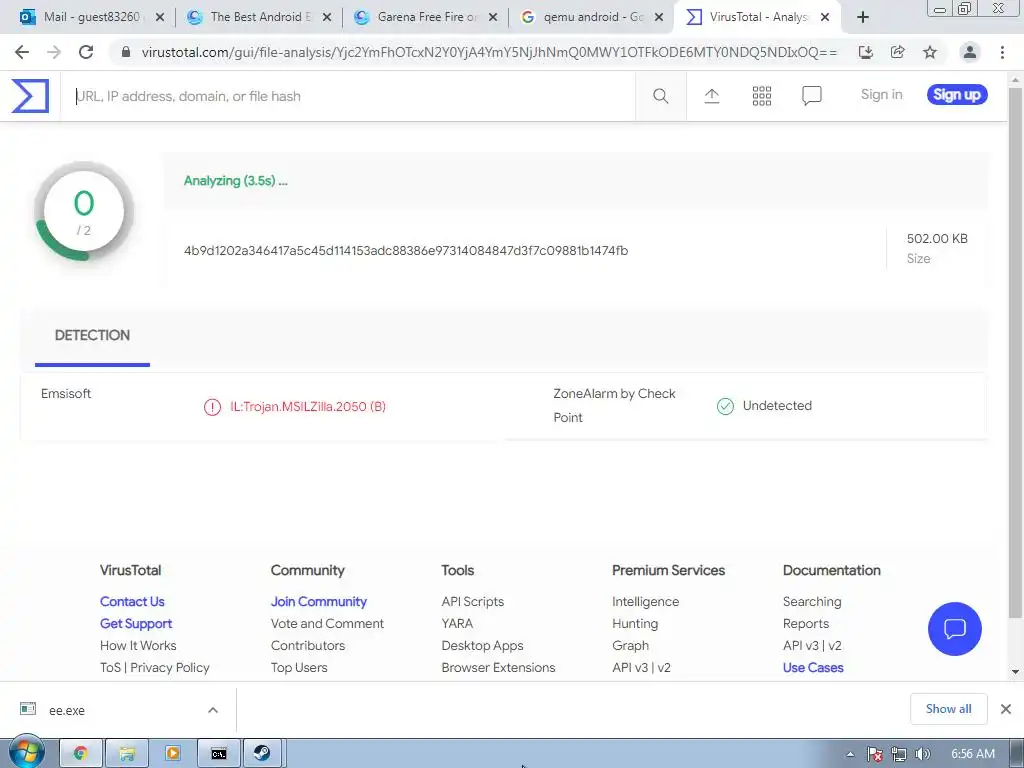Click the Action Center flag tray icon
Viewport: 1024px width, 768px height.
point(874,754)
